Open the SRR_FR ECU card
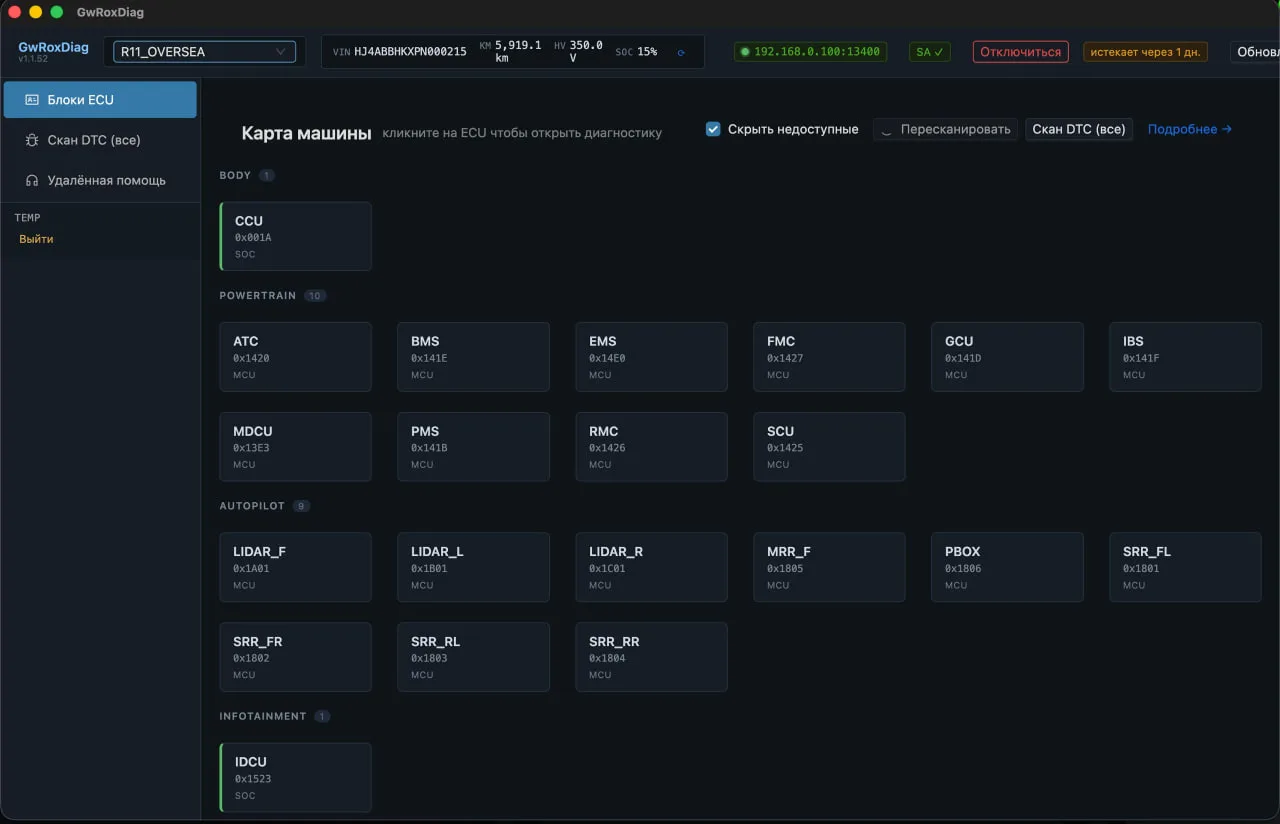 tap(296, 657)
